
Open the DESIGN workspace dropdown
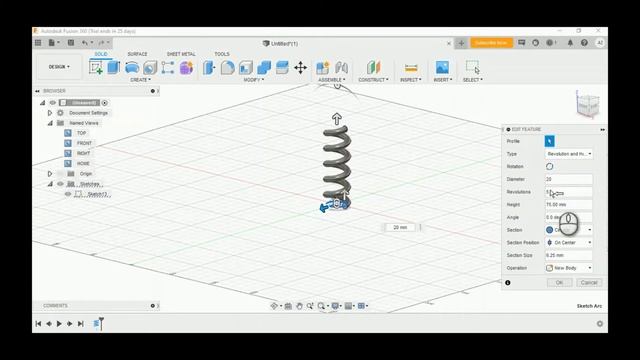[x=59, y=67]
